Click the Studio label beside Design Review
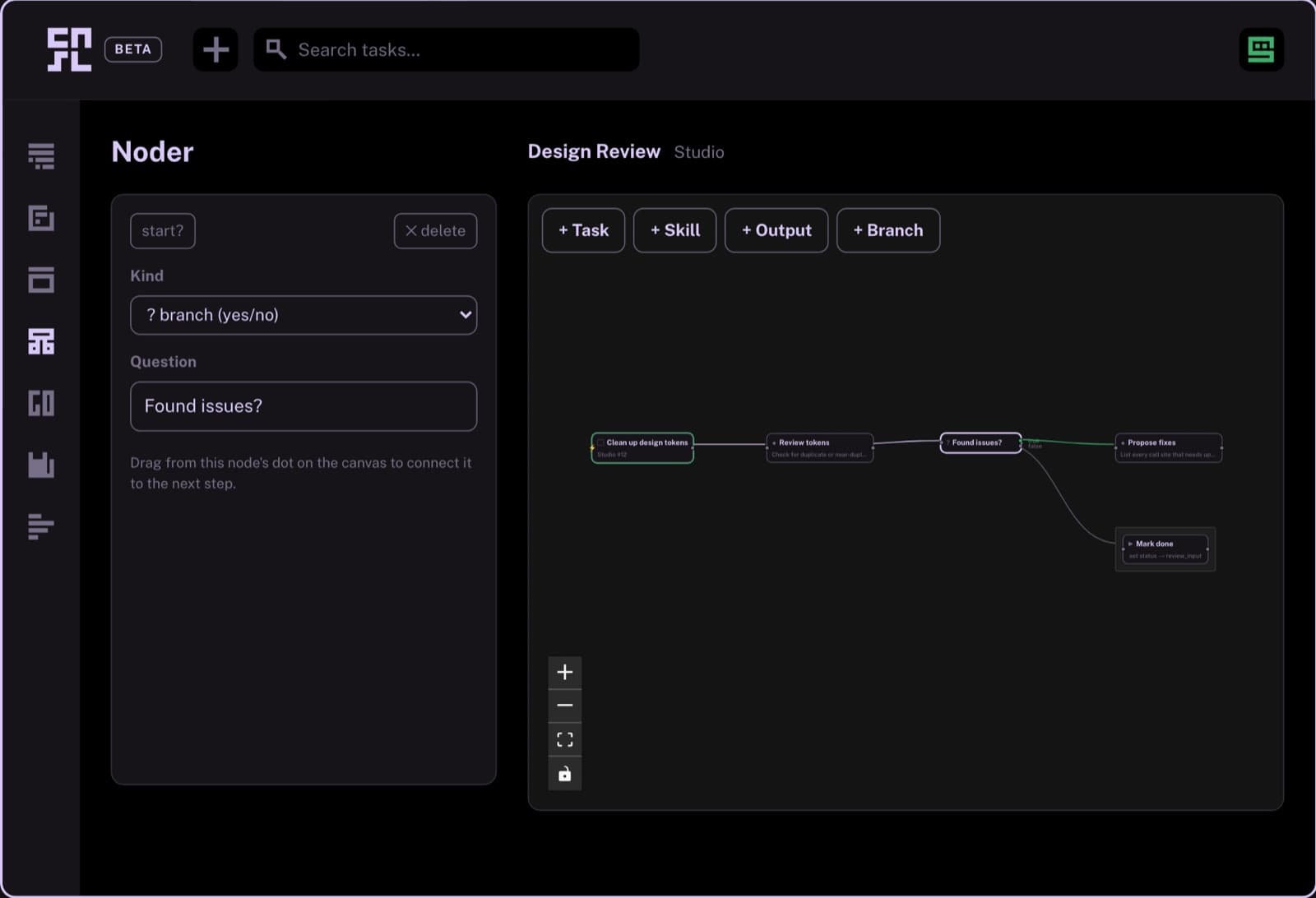The image size is (1316, 898). 699,152
